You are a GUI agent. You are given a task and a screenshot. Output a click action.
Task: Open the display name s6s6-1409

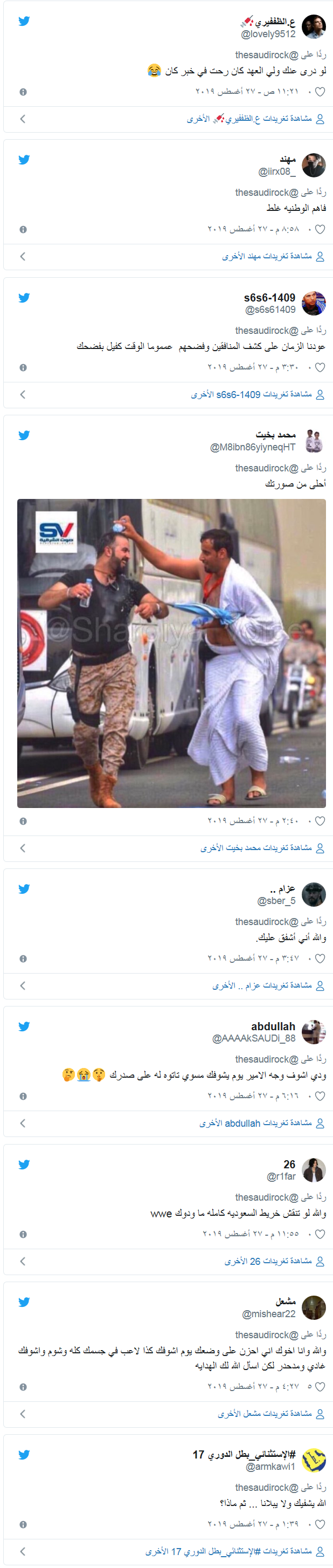point(270,298)
